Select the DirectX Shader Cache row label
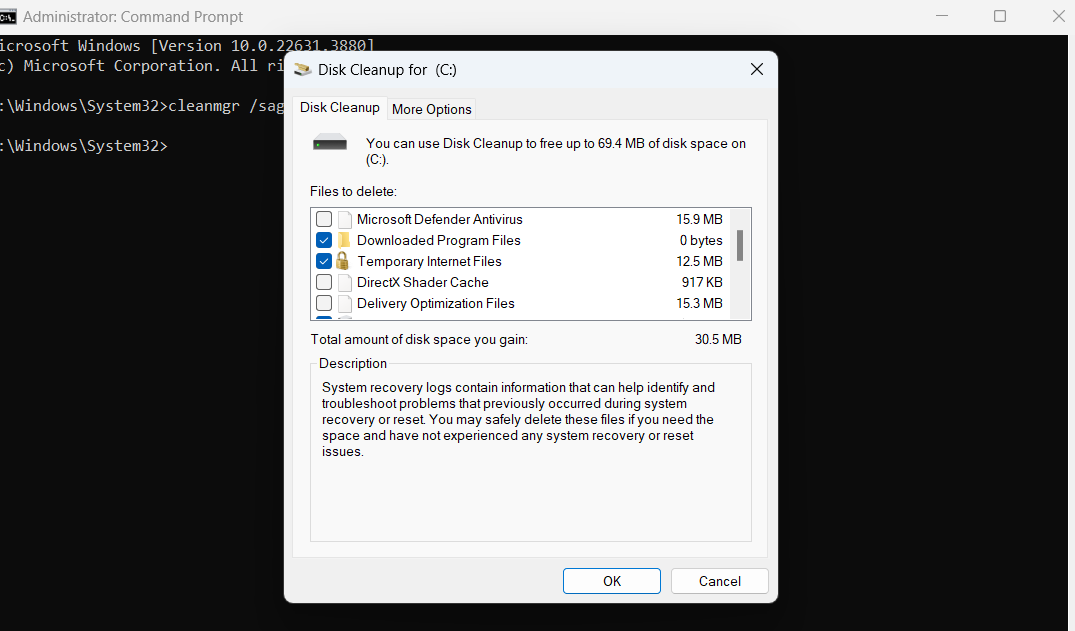Viewport: 1075px width, 631px height. pyautogui.click(x=422, y=283)
